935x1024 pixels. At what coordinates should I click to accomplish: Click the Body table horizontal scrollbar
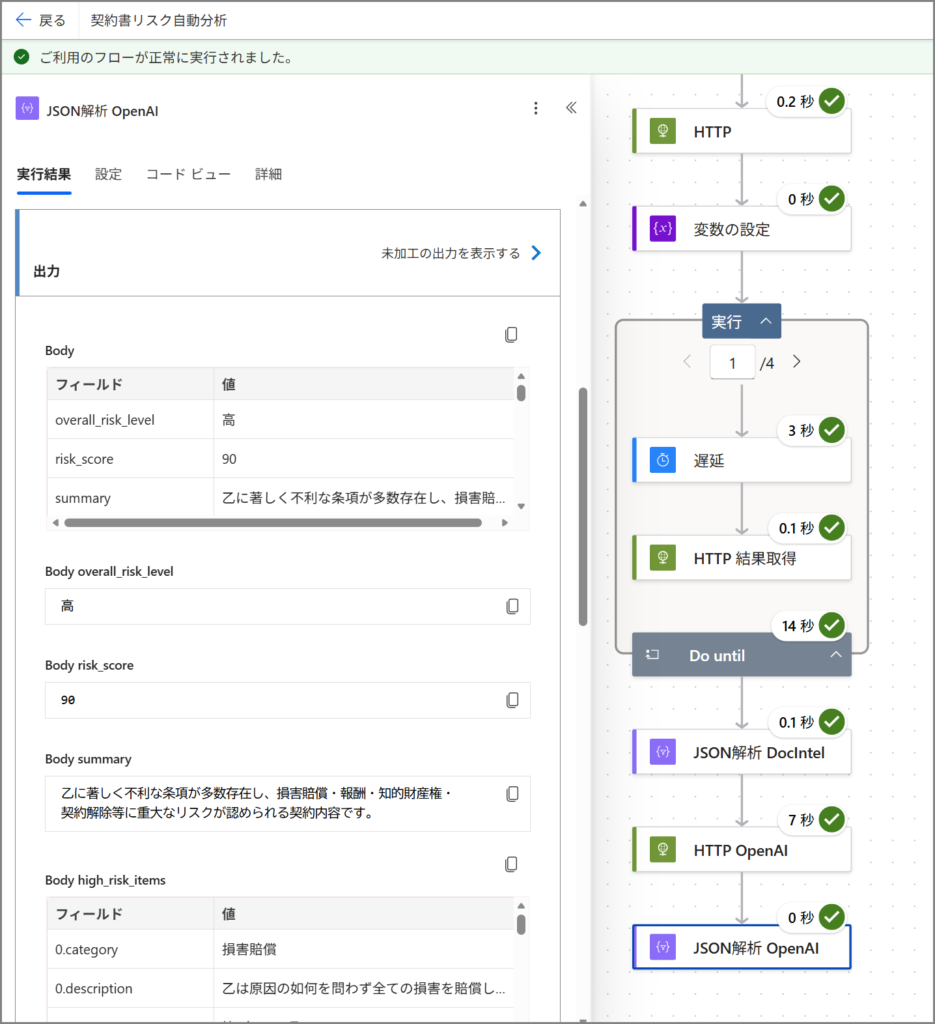(272, 522)
